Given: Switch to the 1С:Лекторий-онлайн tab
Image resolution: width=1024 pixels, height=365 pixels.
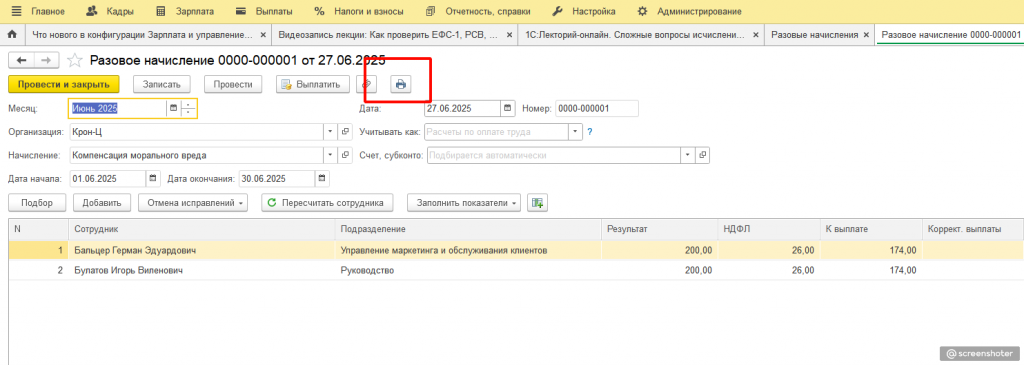Looking at the screenshot, I should tap(635, 35).
